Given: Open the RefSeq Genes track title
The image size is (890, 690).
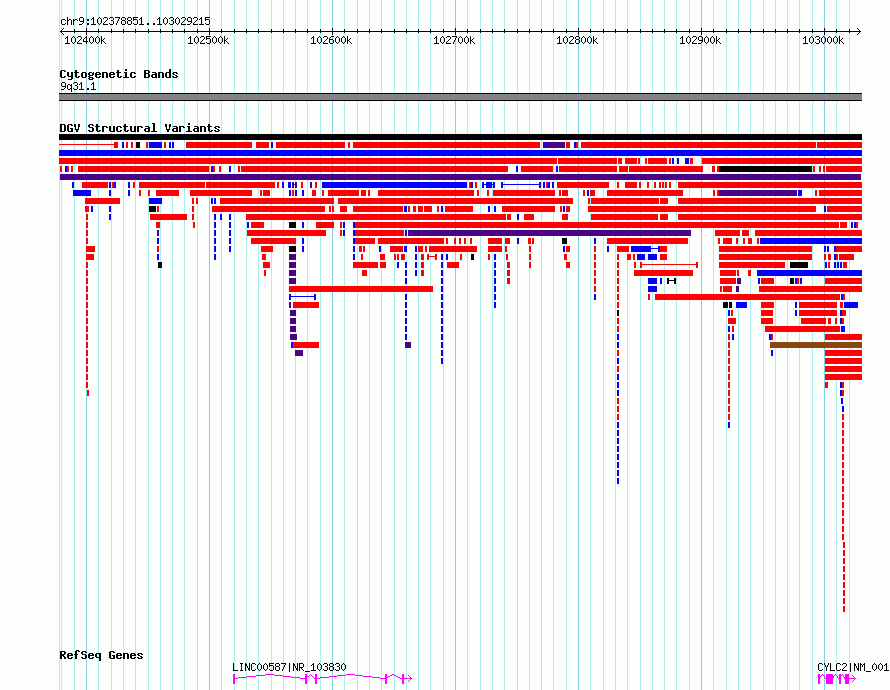Looking at the screenshot, I should pyautogui.click(x=101, y=655).
